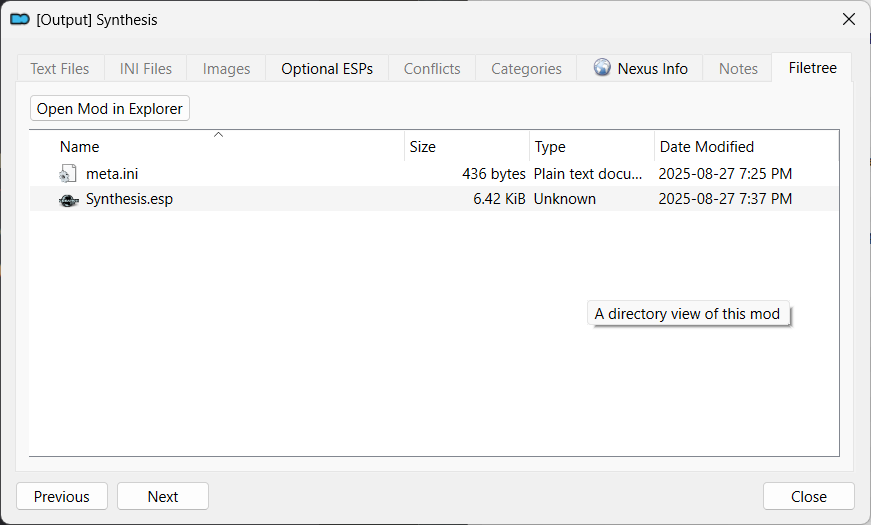
Task: Click the meta.ini file icon
Action: click(68, 174)
